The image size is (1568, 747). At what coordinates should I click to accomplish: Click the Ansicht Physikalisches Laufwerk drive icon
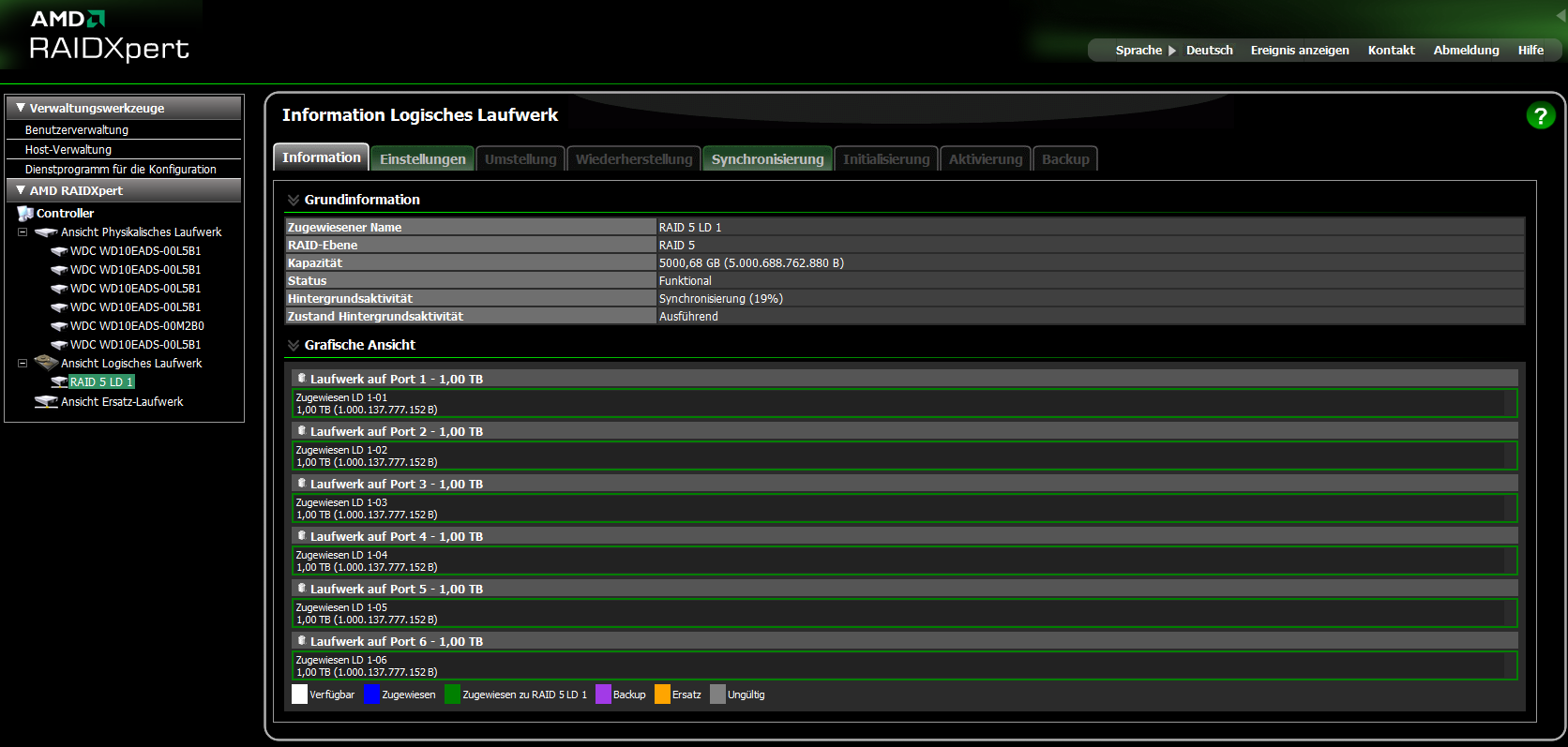[46, 232]
